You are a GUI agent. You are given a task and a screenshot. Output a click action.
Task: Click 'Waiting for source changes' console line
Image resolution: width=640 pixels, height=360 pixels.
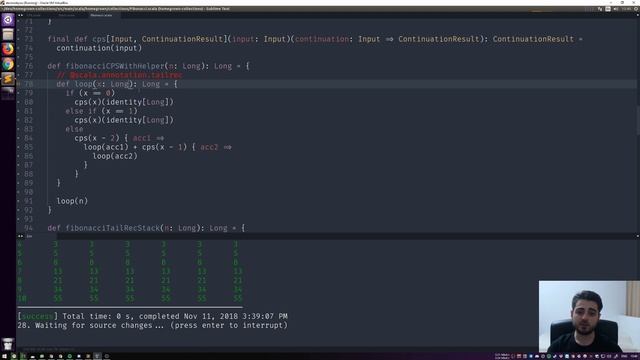[152, 325]
